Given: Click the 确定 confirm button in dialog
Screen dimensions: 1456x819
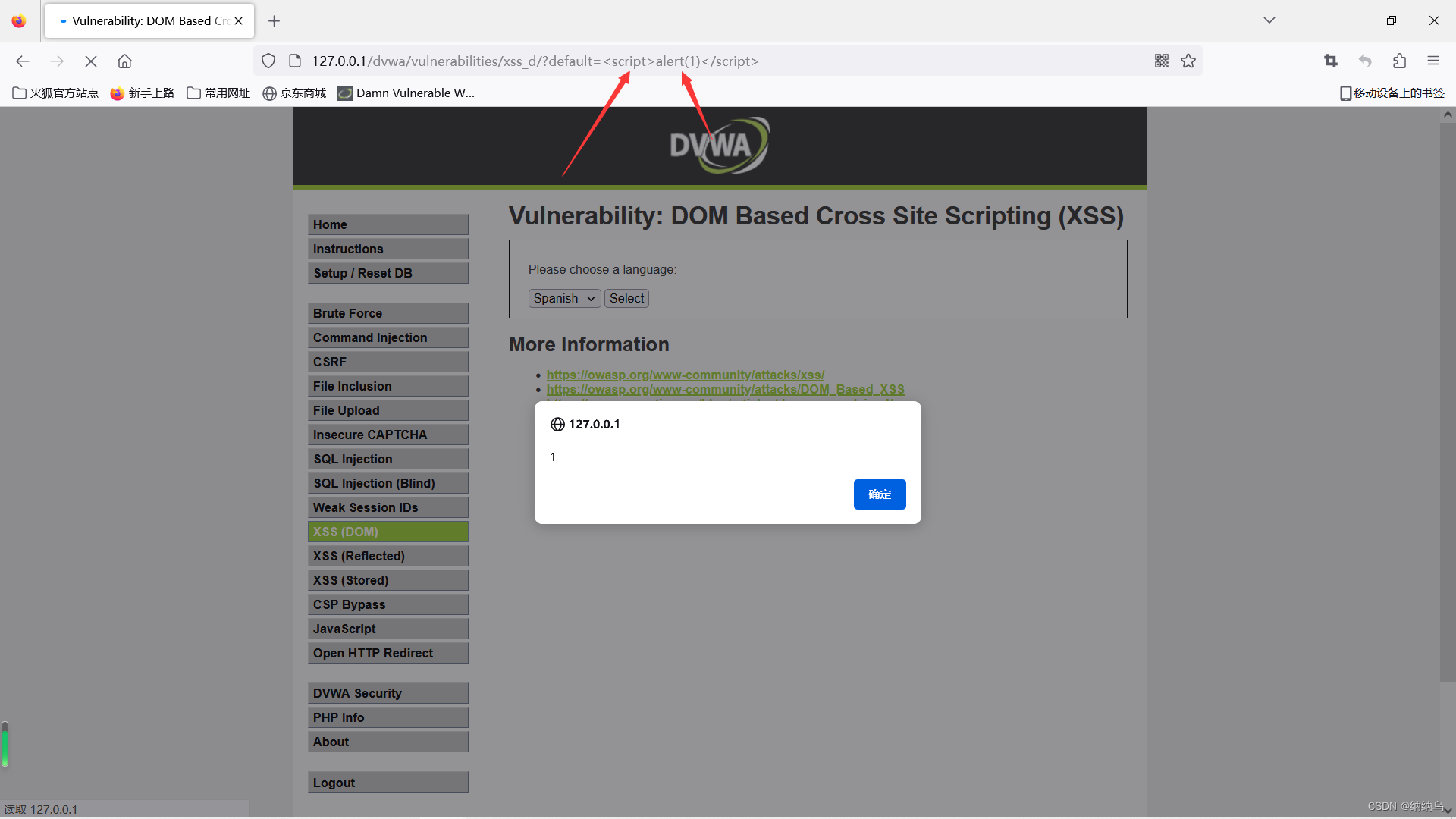Looking at the screenshot, I should point(879,493).
